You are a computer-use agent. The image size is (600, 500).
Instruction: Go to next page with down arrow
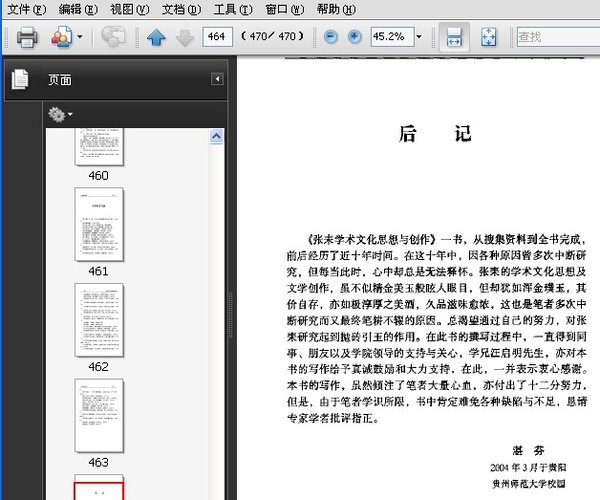coord(183,37)
